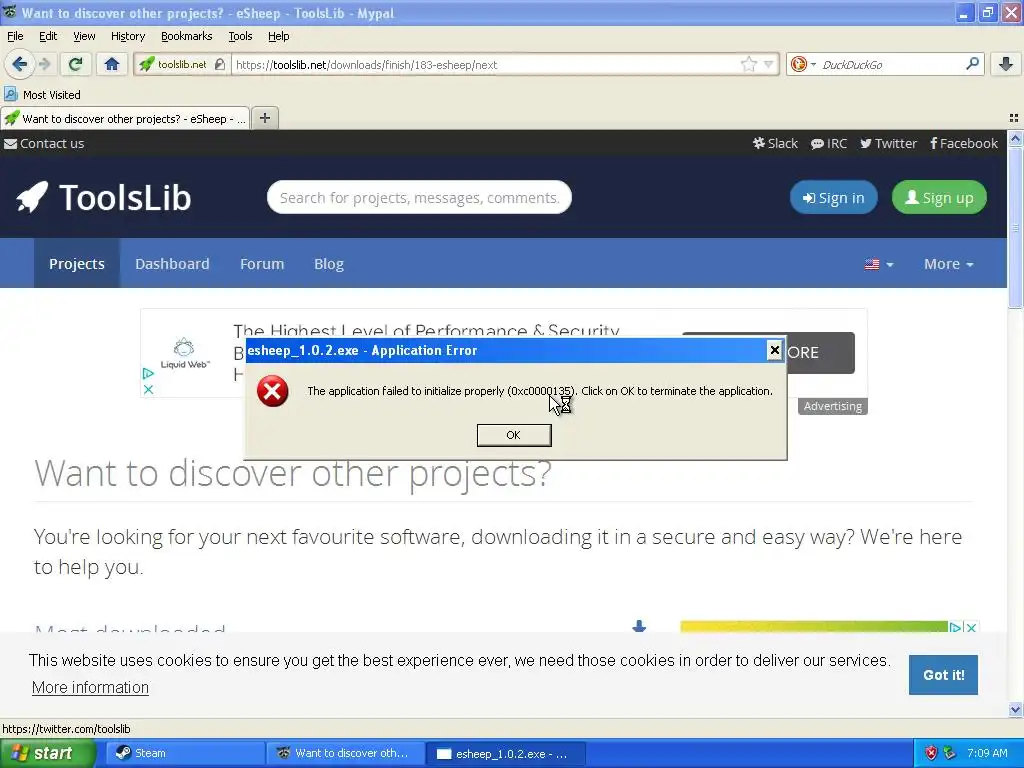Switch to Steam in the taskbar
This screenshot has width=1024, height=768.
pyautogui.click(x=185, y=753)
